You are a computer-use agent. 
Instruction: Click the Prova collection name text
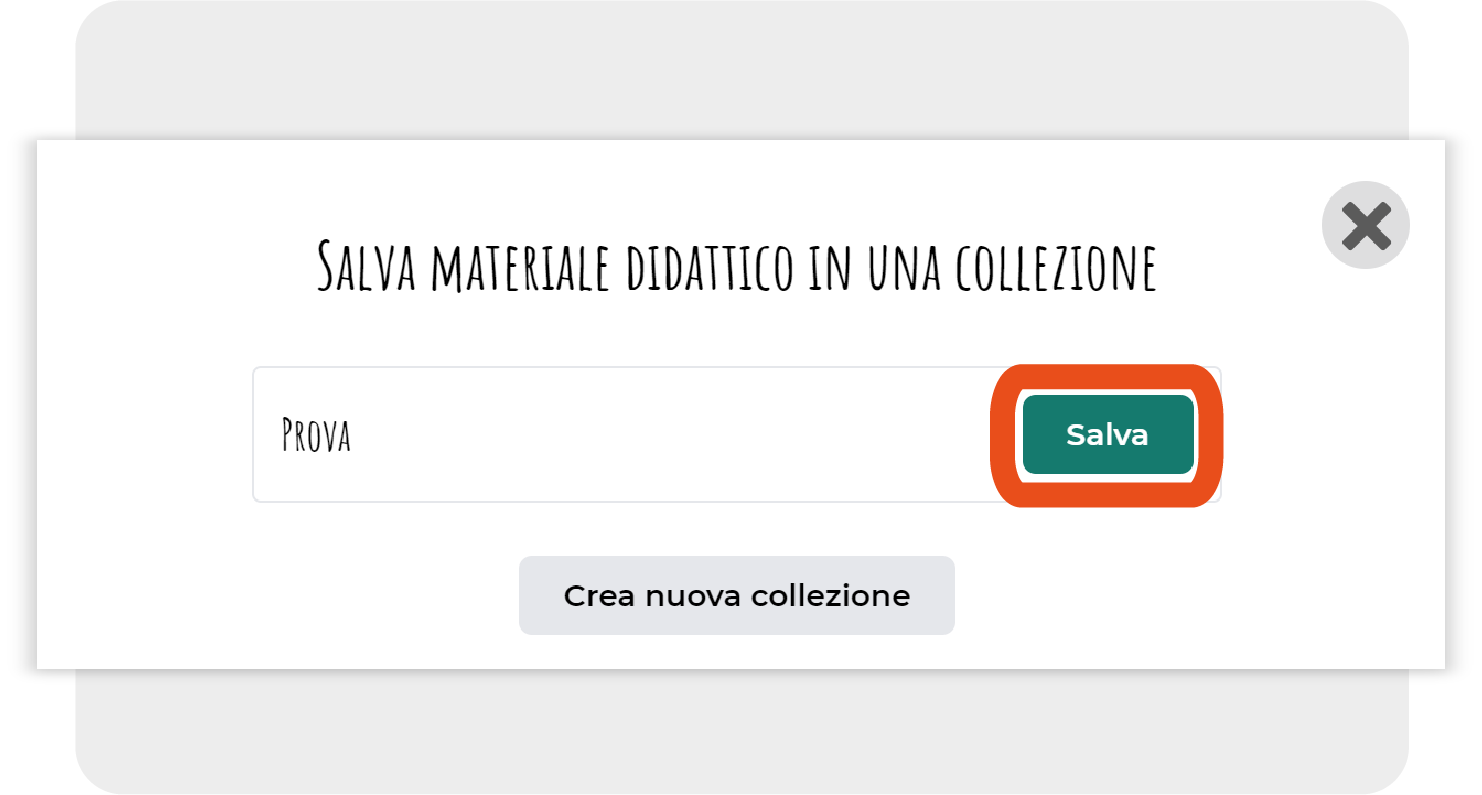coord(316,436)
